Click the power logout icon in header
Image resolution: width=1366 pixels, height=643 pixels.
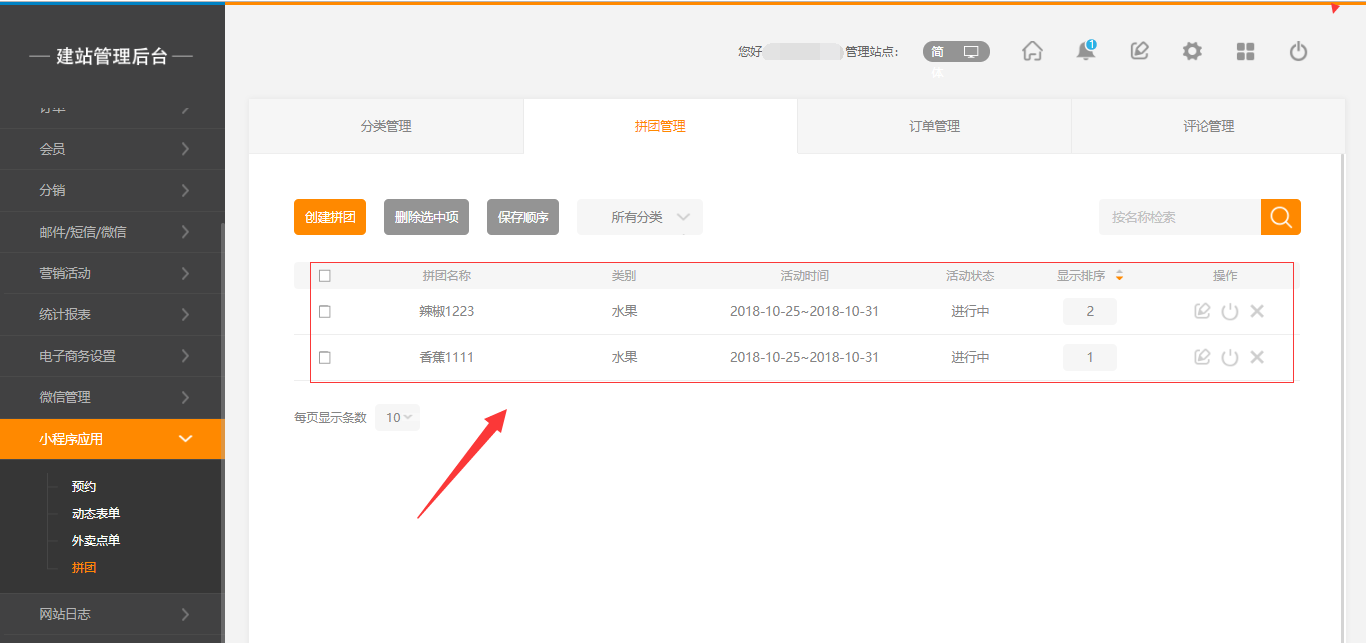click(x=1298, y=51)
